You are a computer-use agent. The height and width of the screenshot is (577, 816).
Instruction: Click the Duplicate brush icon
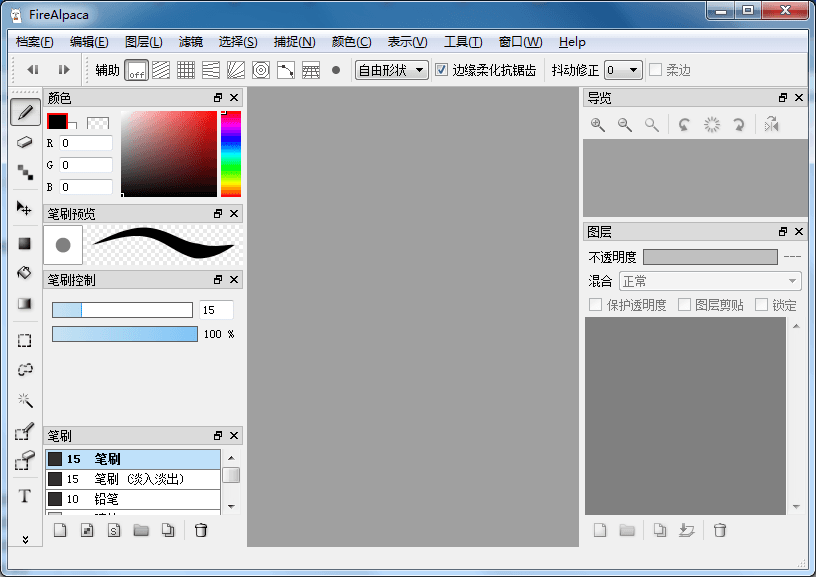tap(168, 530)
